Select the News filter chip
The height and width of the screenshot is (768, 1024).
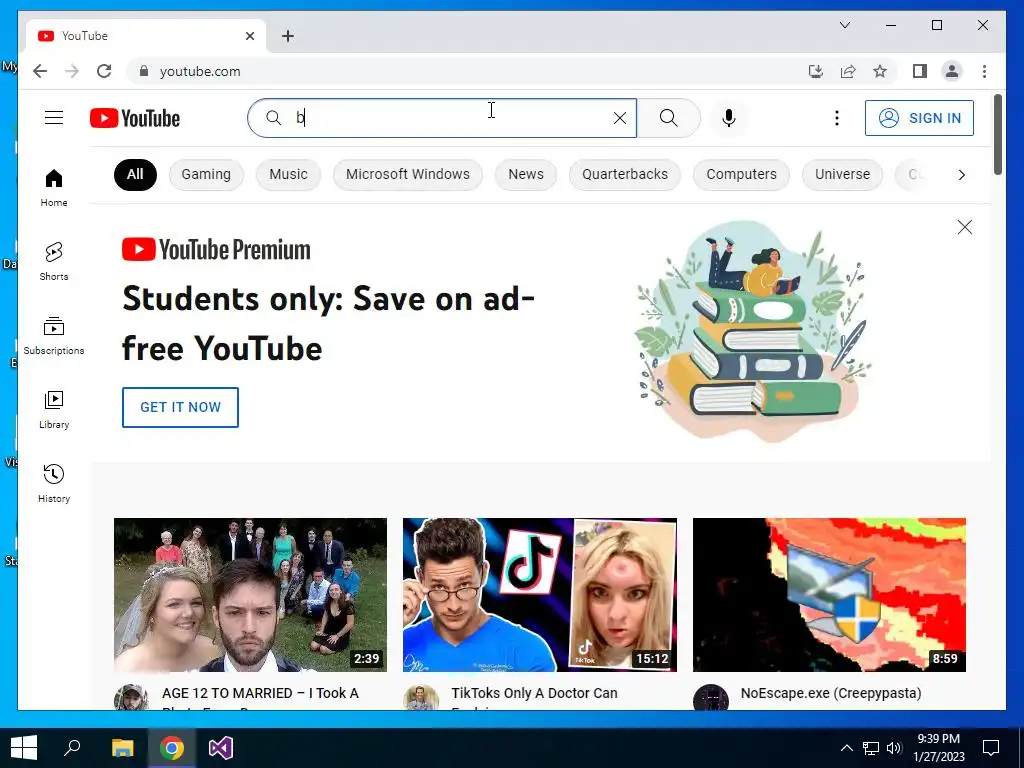point(526,174)
